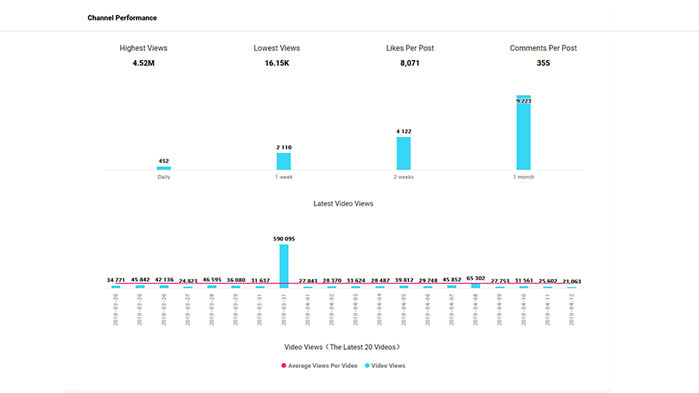Image resolution: width=699 pixels, height=393 pixels.
Task: Click the 16.15K lowest views value
Action: [x=277, y=63]
